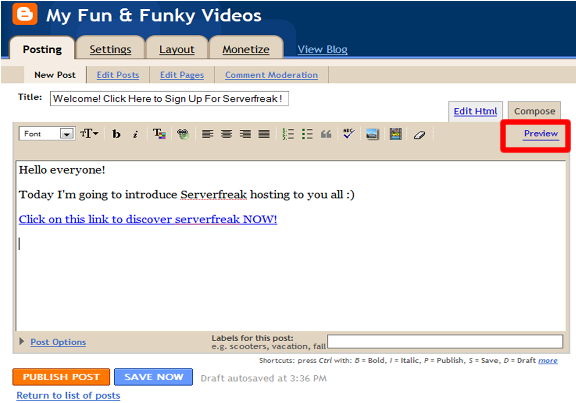The width and height of the screenshot is (576, 403).
Task: Center align text
Action: click(226, 134)
